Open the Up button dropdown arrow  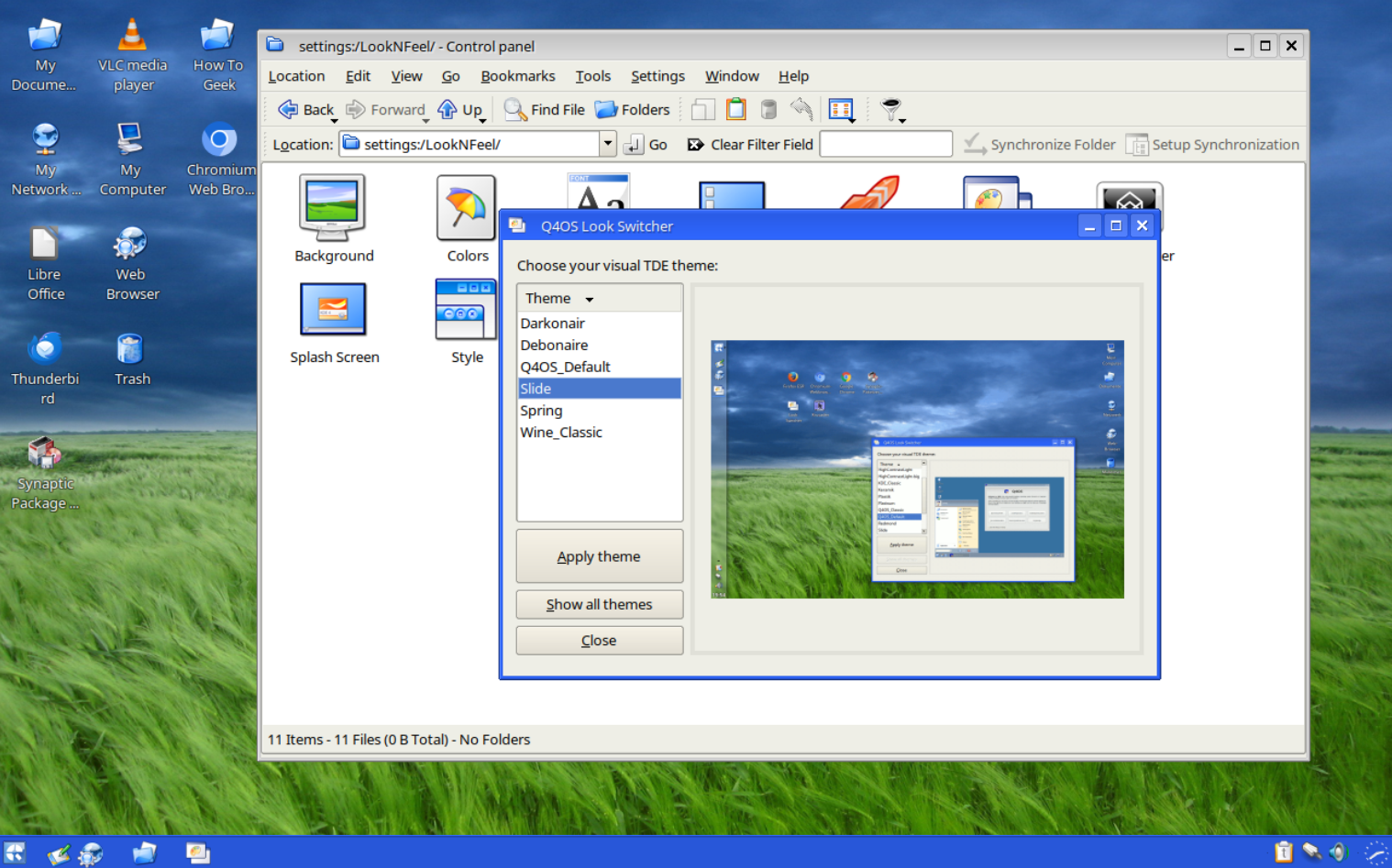482,121
